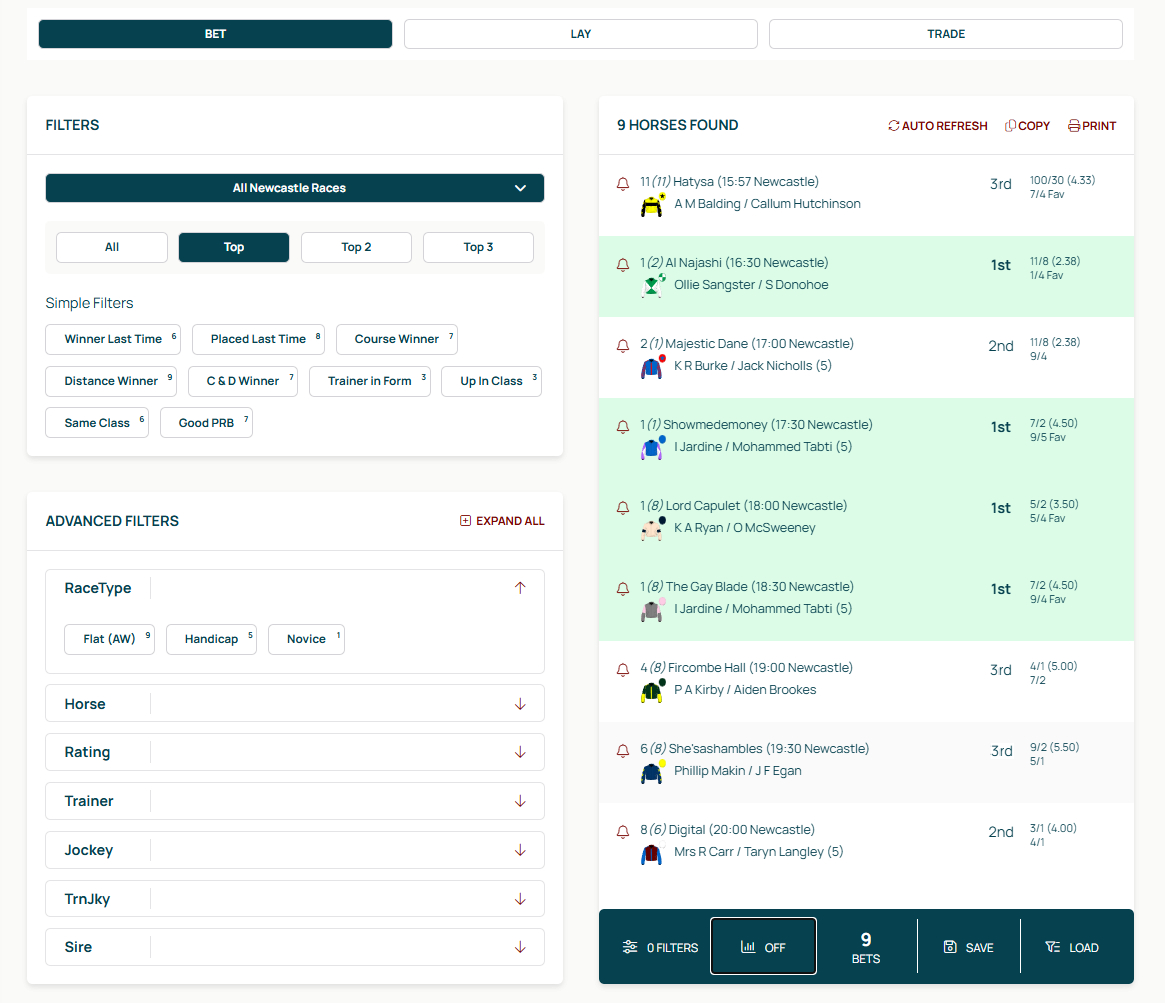The image size is (1165, 1003).
Task: Select the Top 3 filter option
Action: point(478,247)
